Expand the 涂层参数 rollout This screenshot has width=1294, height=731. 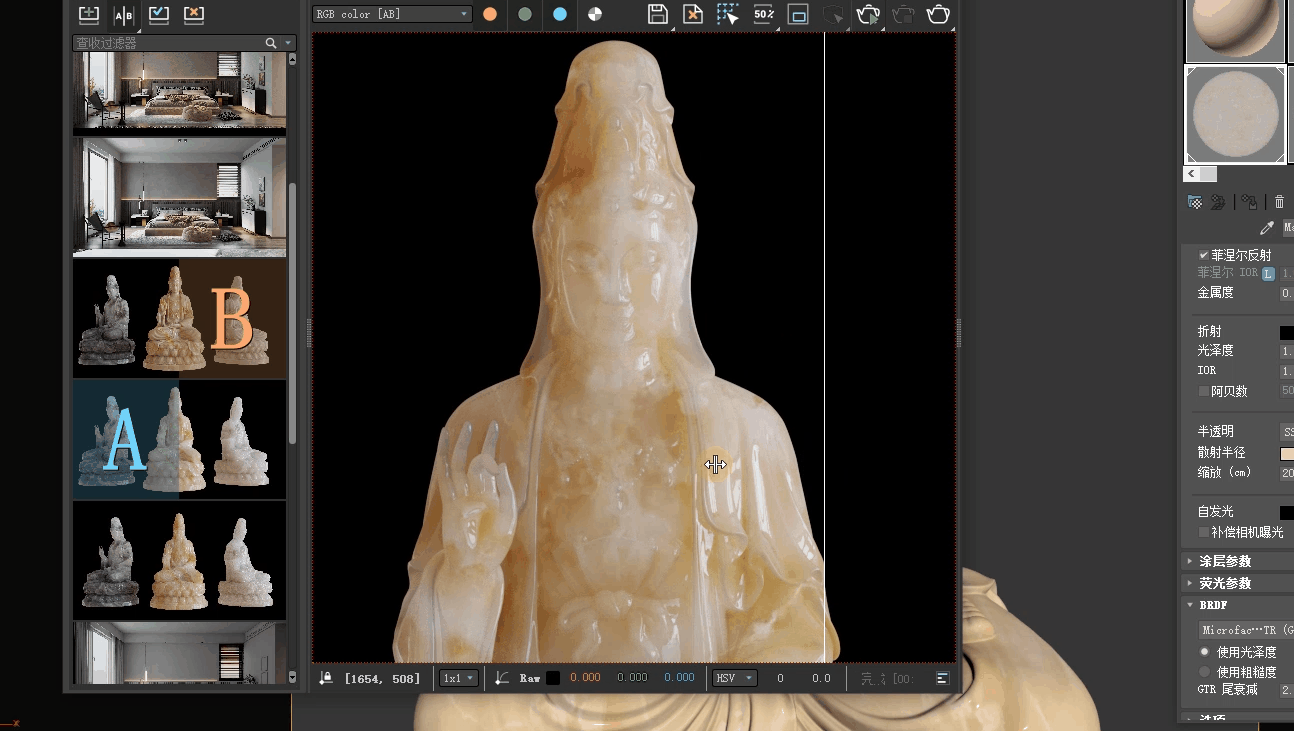[x=1225, y=561]
